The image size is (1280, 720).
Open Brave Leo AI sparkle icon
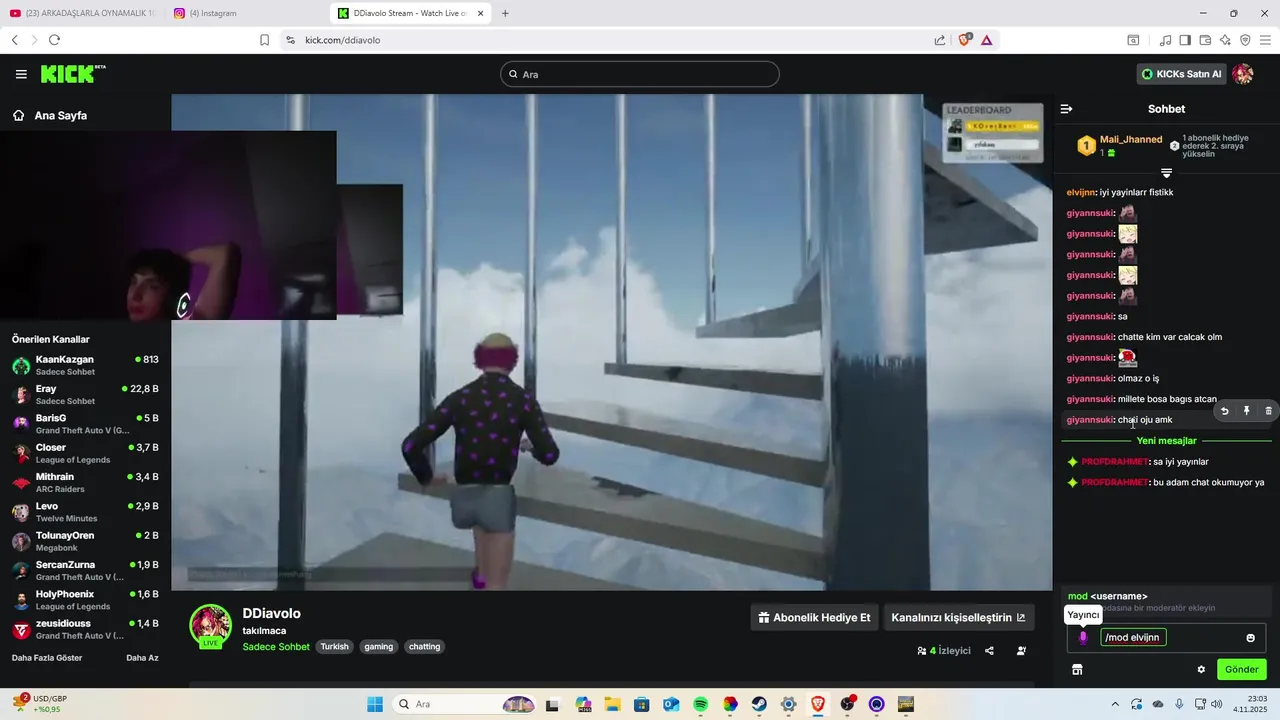tap(1225, 40)
